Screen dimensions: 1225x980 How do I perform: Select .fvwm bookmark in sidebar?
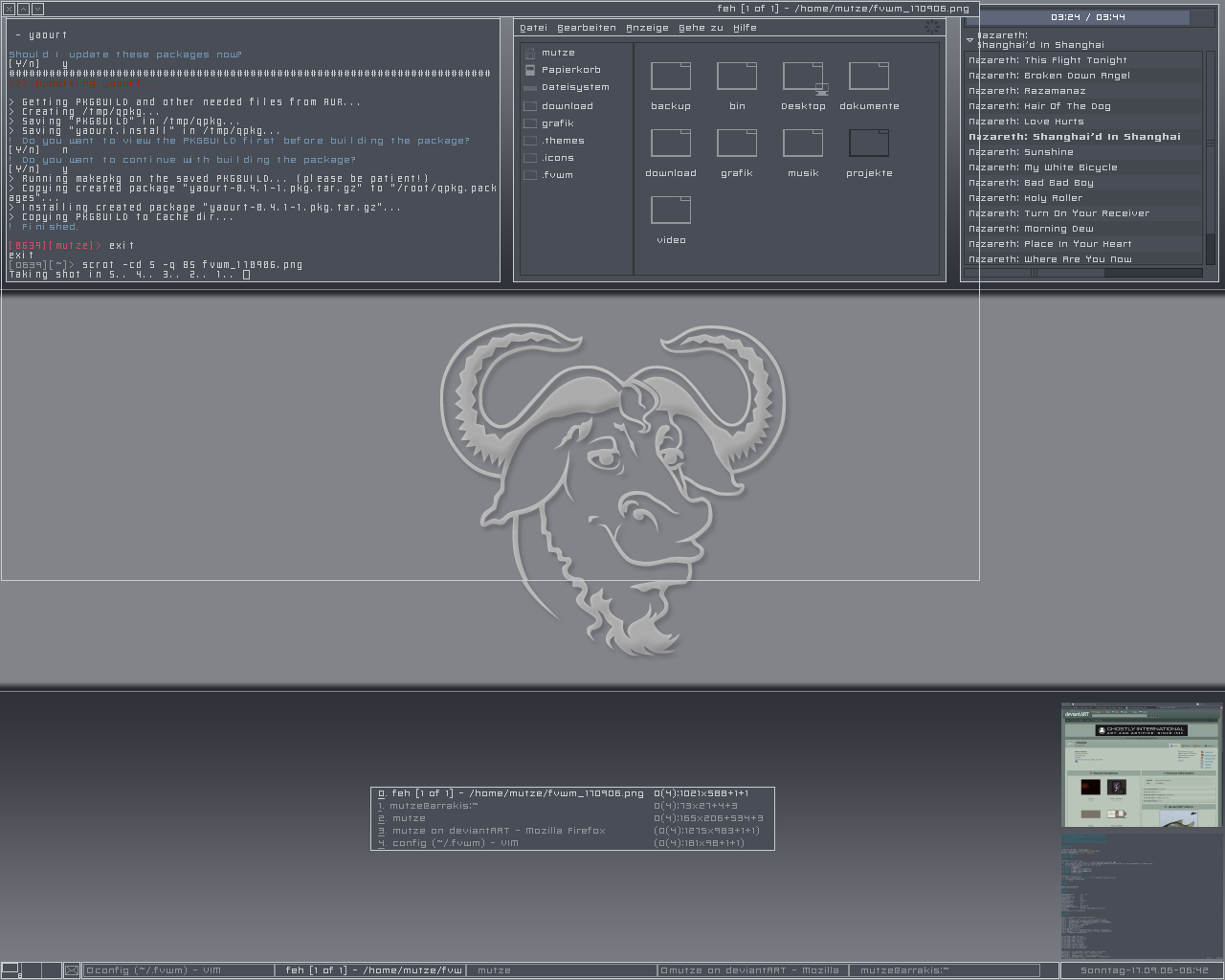tap(548, 175)
